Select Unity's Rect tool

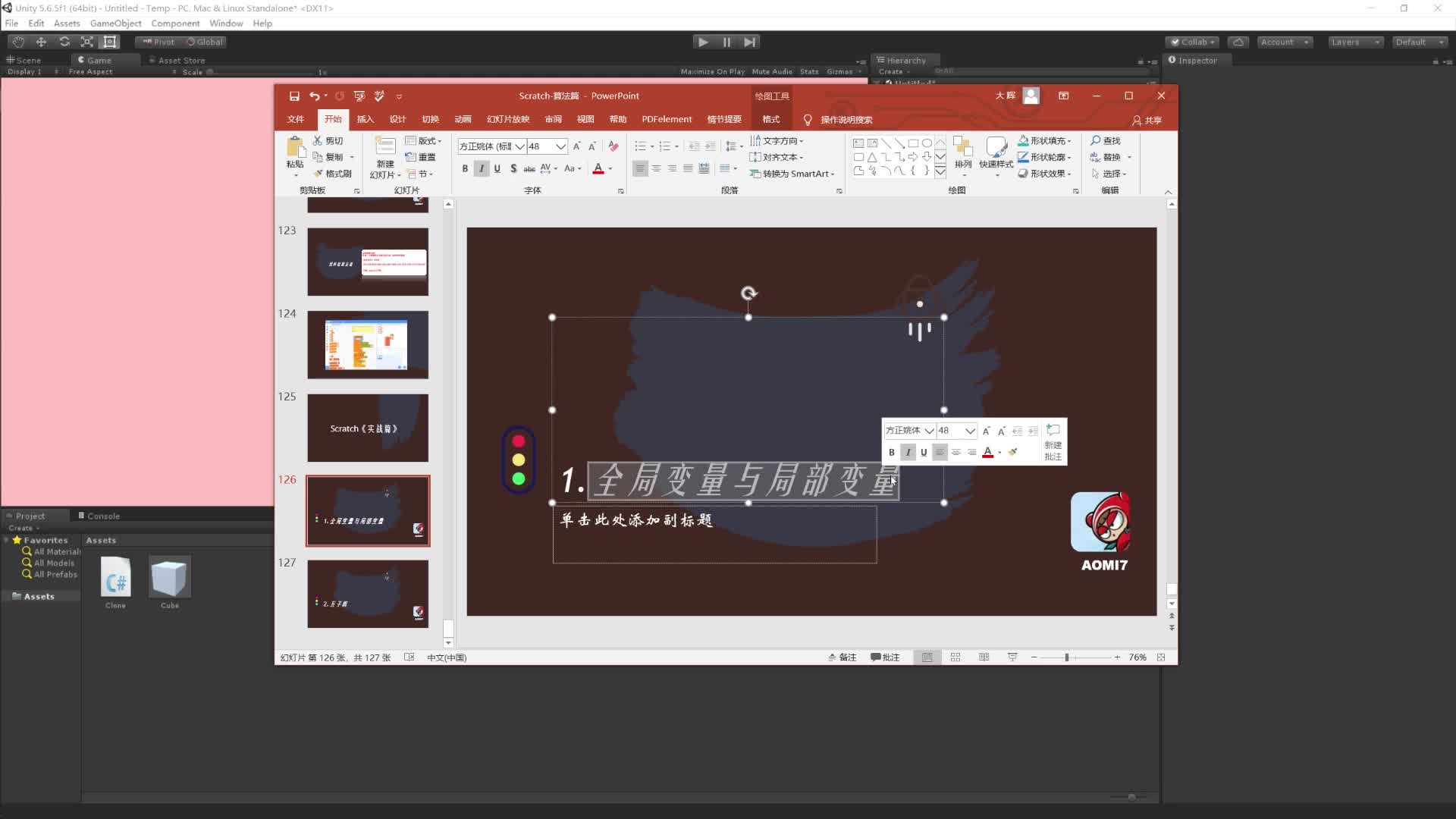110,42
